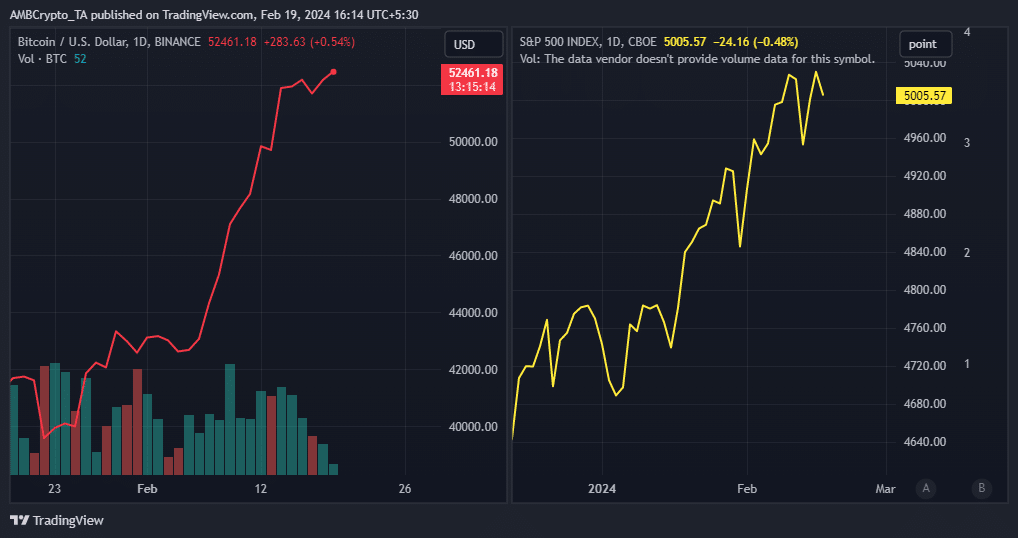
Task: Click the Mar label on S&P time axis
Action: point(886,489)
